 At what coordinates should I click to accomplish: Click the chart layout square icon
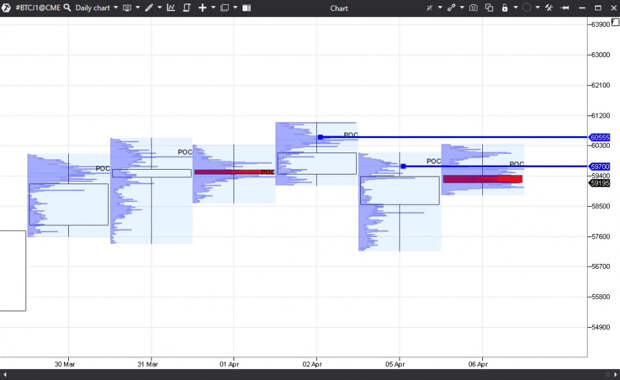(x=224, y=8)
